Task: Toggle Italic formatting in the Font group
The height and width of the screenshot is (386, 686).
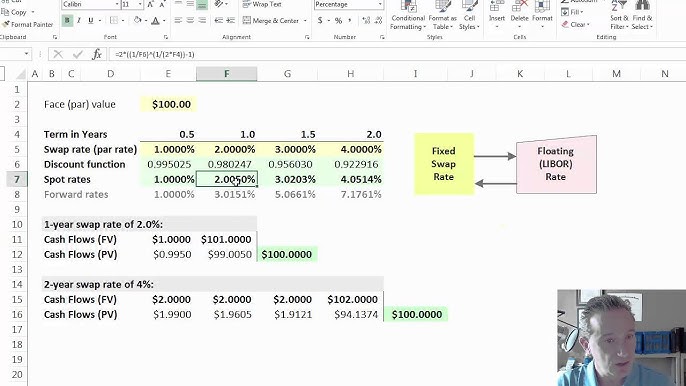Action: [79, 21]
